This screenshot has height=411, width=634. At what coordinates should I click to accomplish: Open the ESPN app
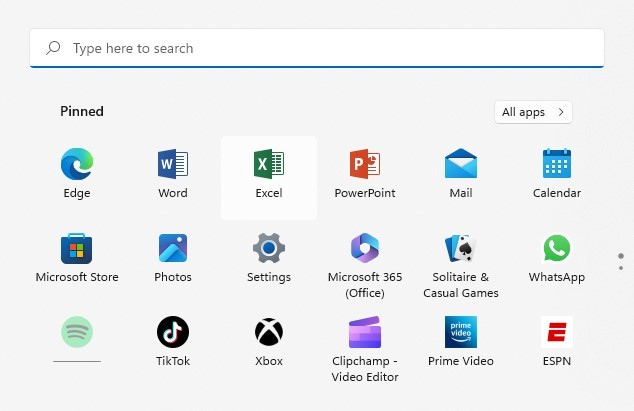tap(557, 342)
